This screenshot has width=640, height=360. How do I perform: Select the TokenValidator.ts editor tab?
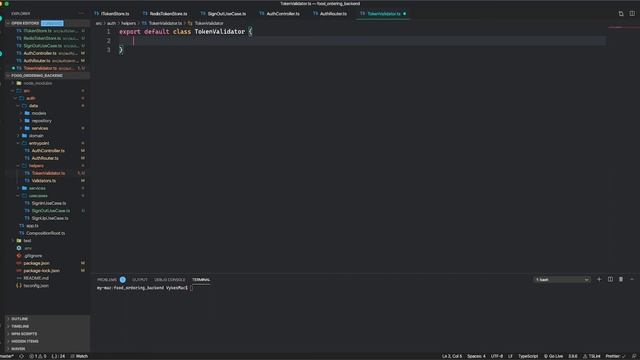(383, 13)
